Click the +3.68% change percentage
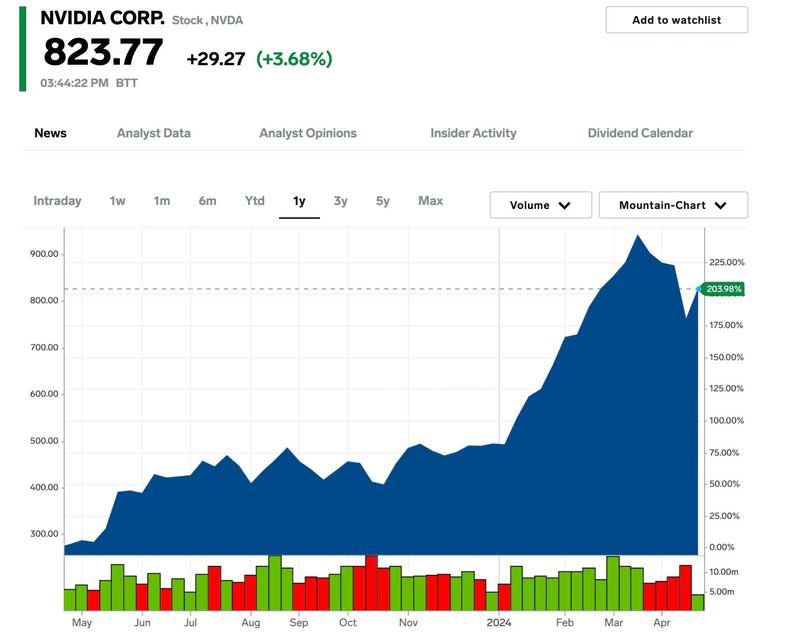The image size is (800, 644). pos(294,59)
